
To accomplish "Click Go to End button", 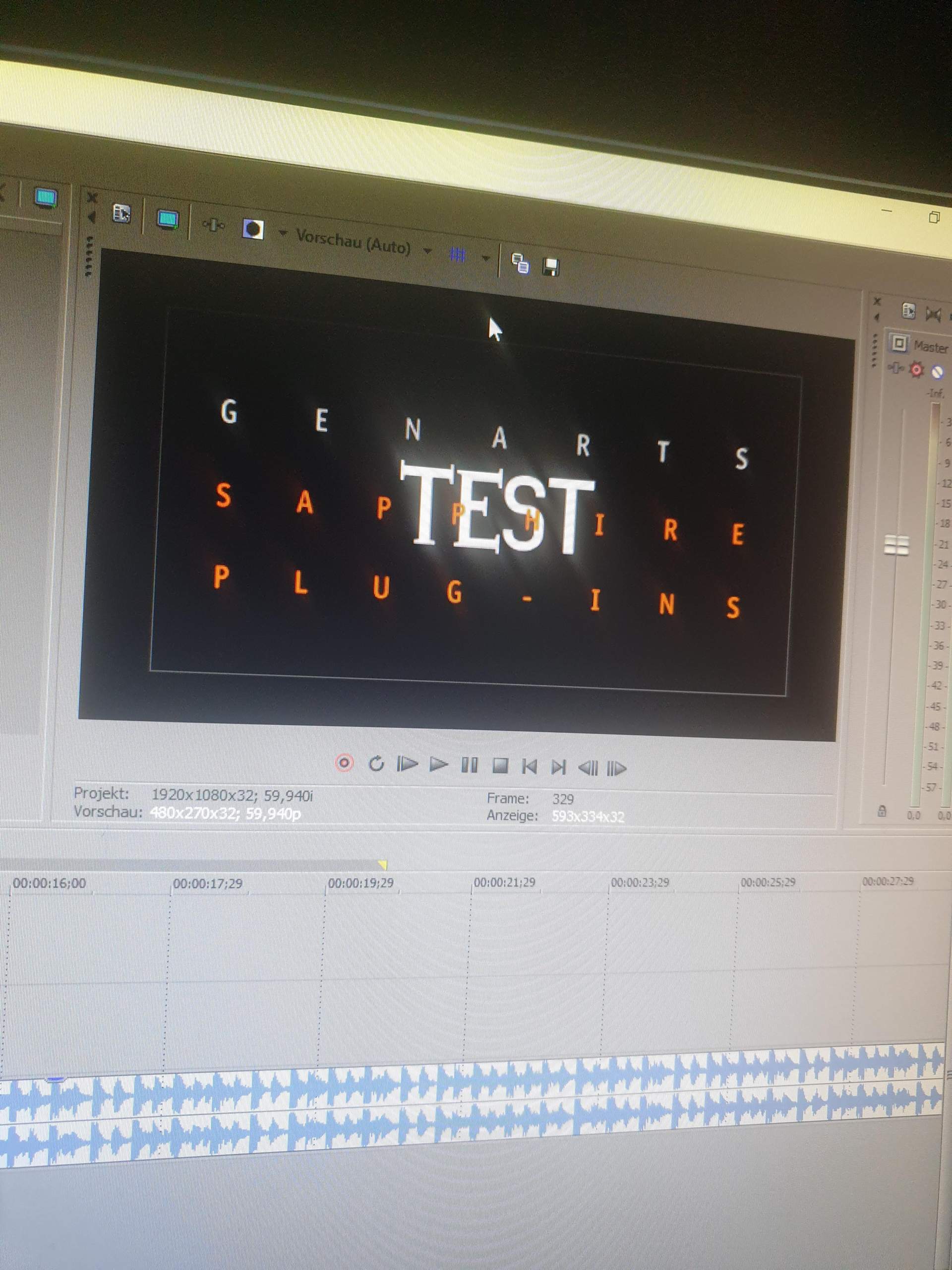I will click(558, 767).
